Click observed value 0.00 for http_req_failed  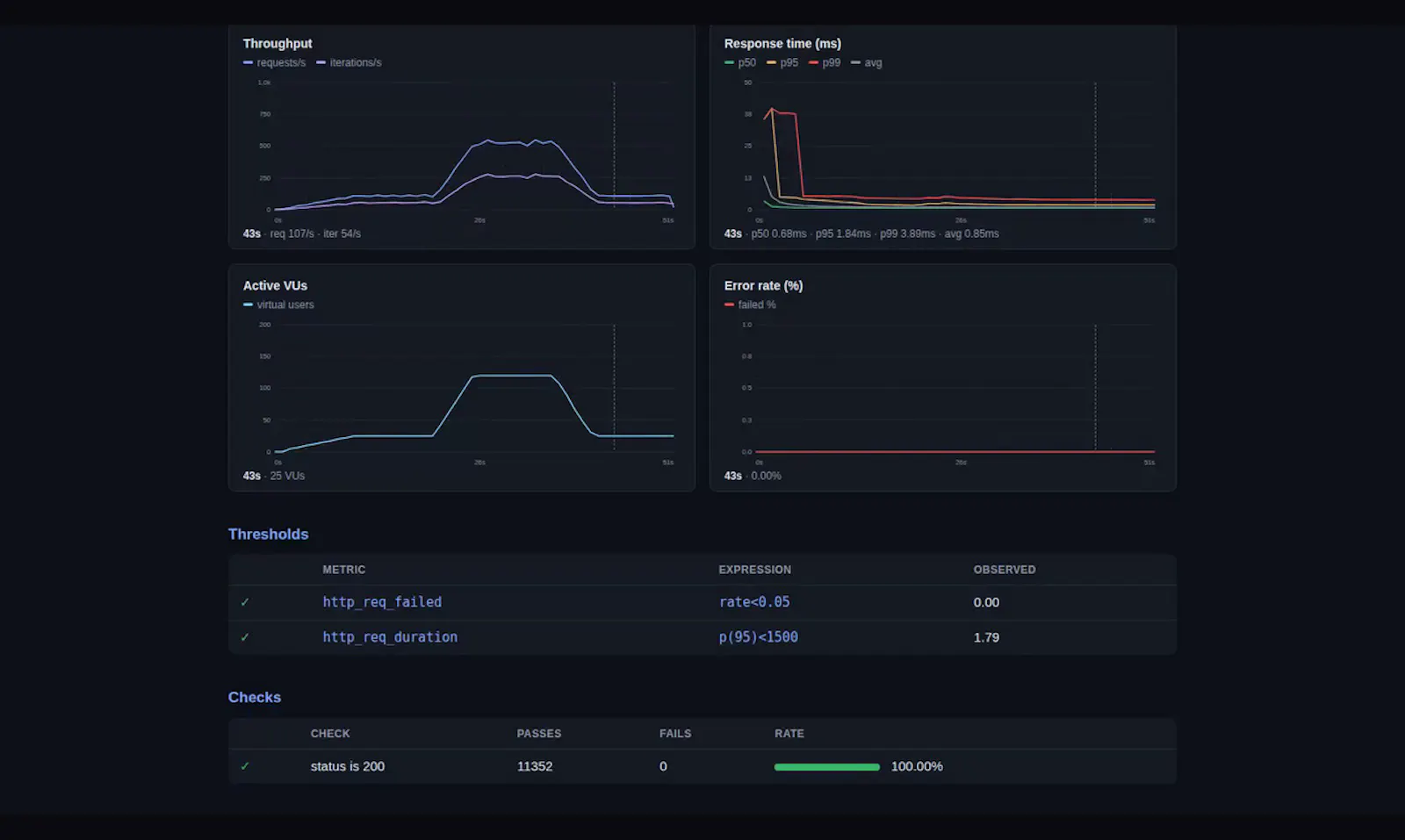click(986, 603)
